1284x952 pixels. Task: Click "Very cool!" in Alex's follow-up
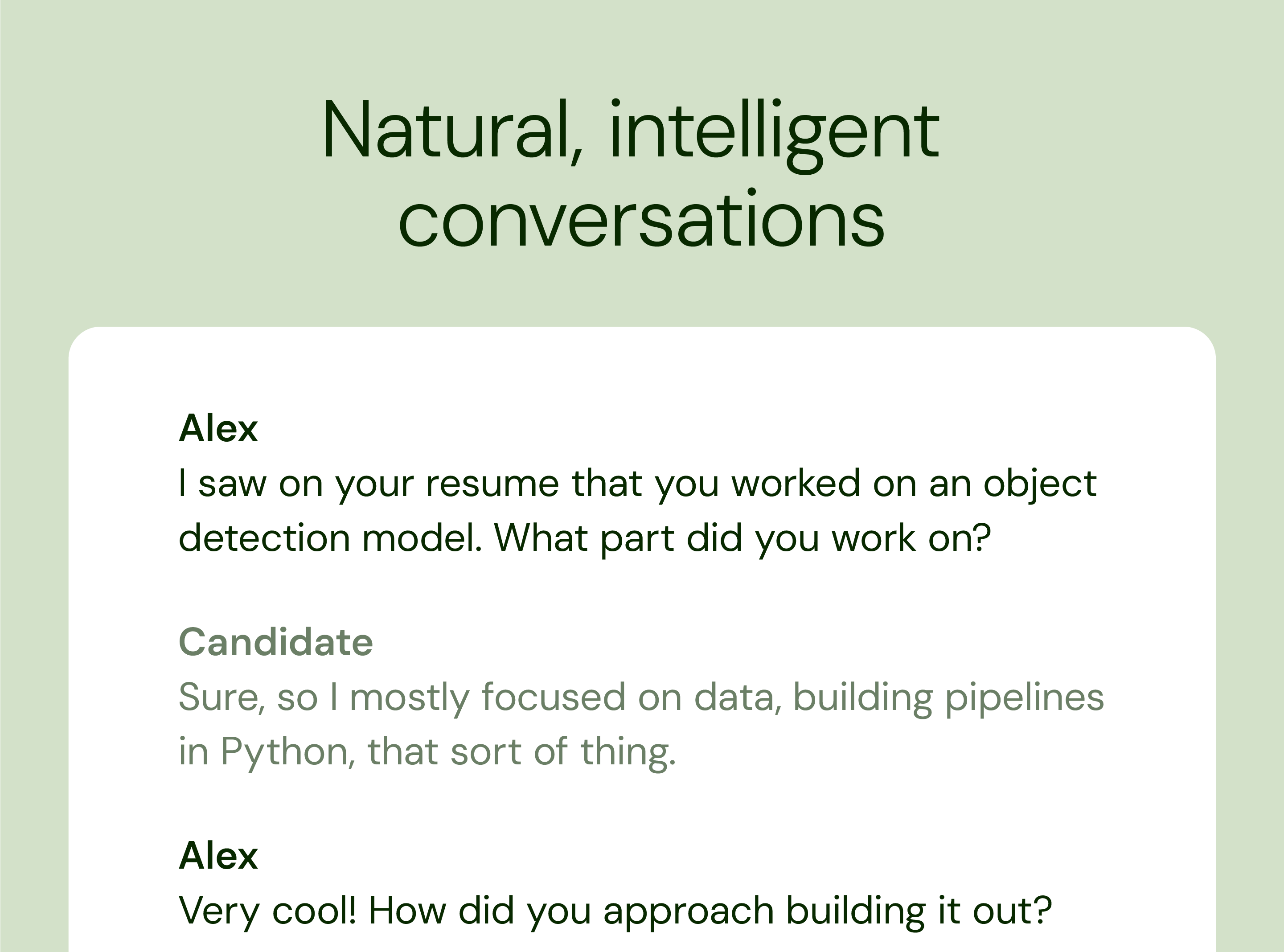click(267, 911)
